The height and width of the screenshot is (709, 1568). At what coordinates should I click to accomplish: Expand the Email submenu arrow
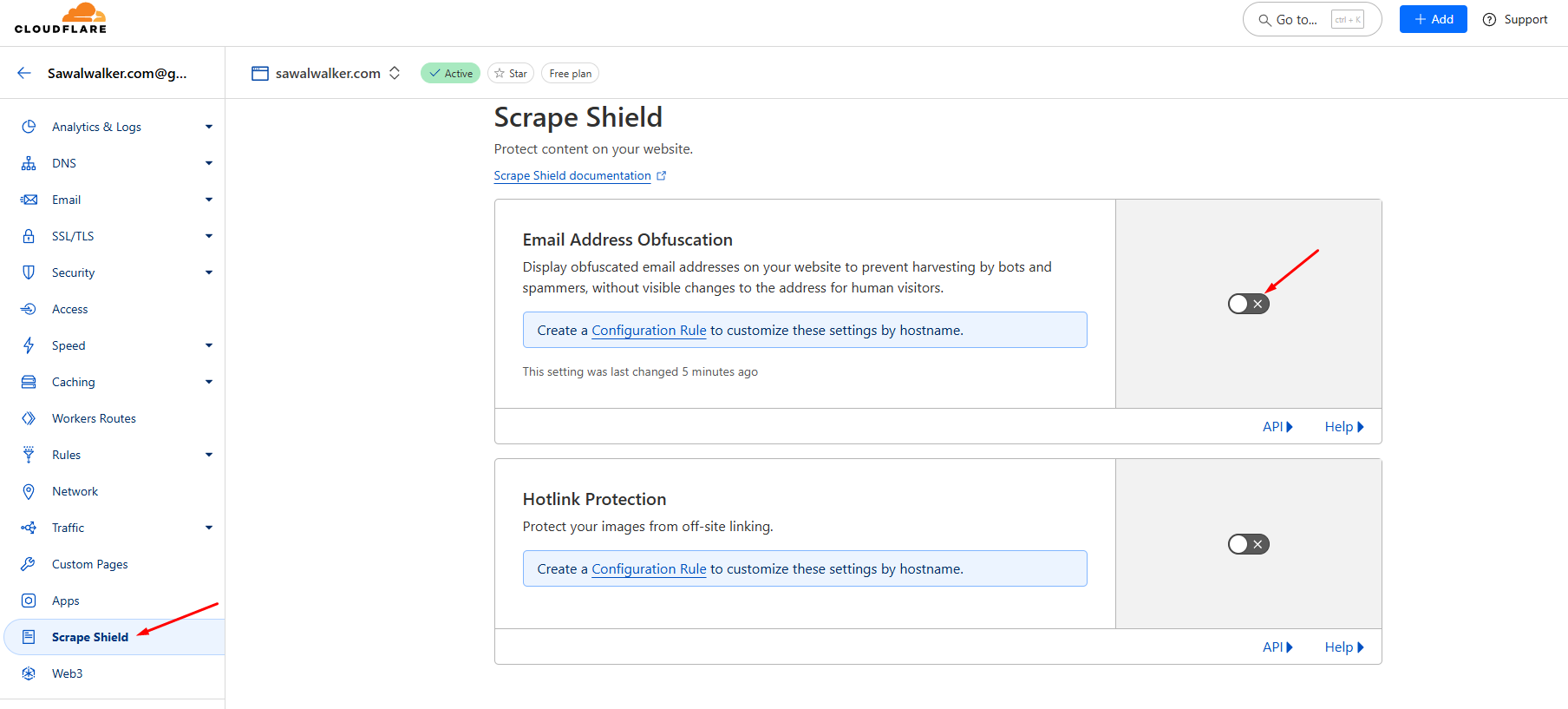click(x=209, y=200)
